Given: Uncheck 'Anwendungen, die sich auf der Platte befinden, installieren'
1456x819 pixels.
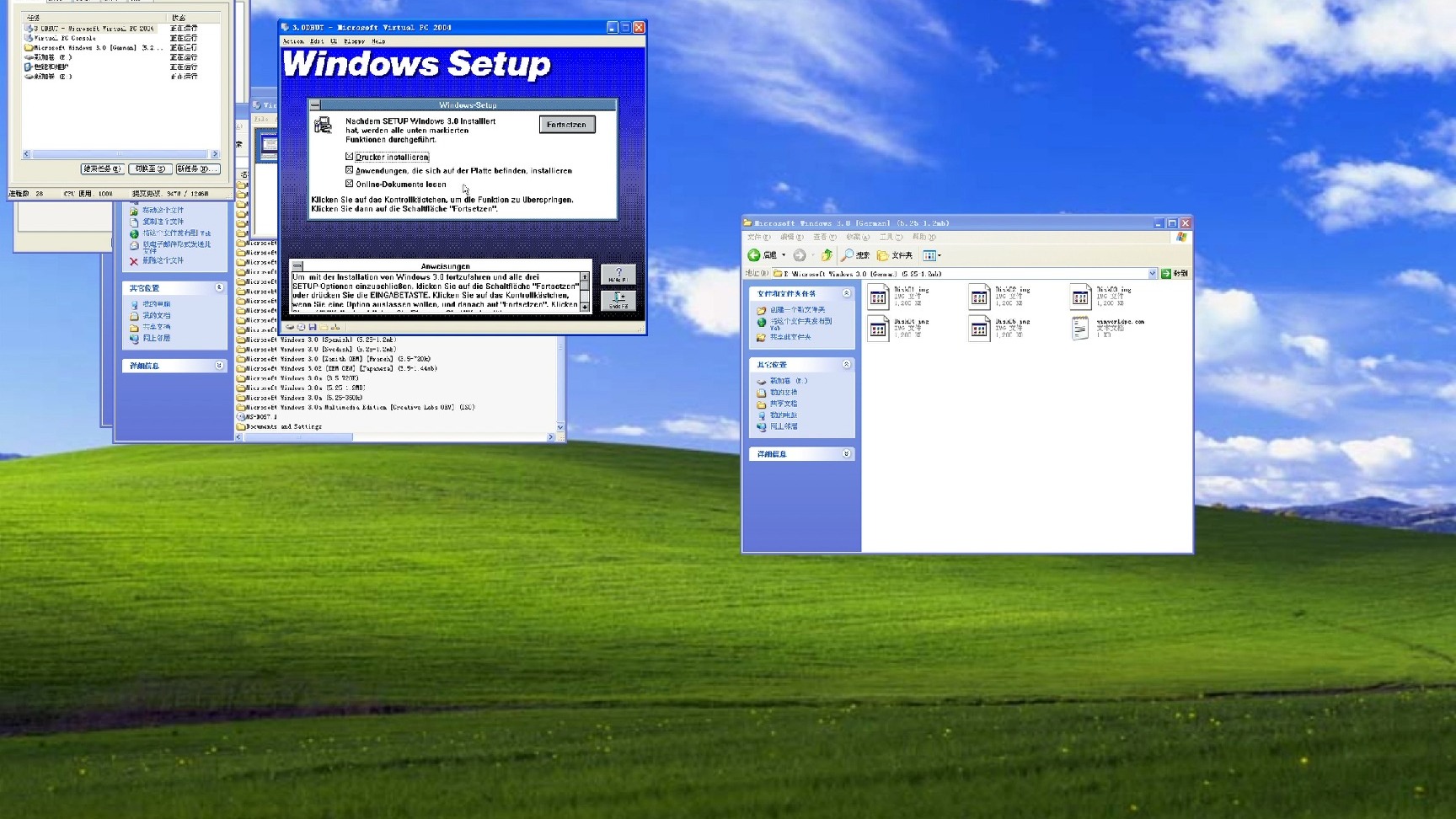Looking at the screenshot, I should point(349,170).
